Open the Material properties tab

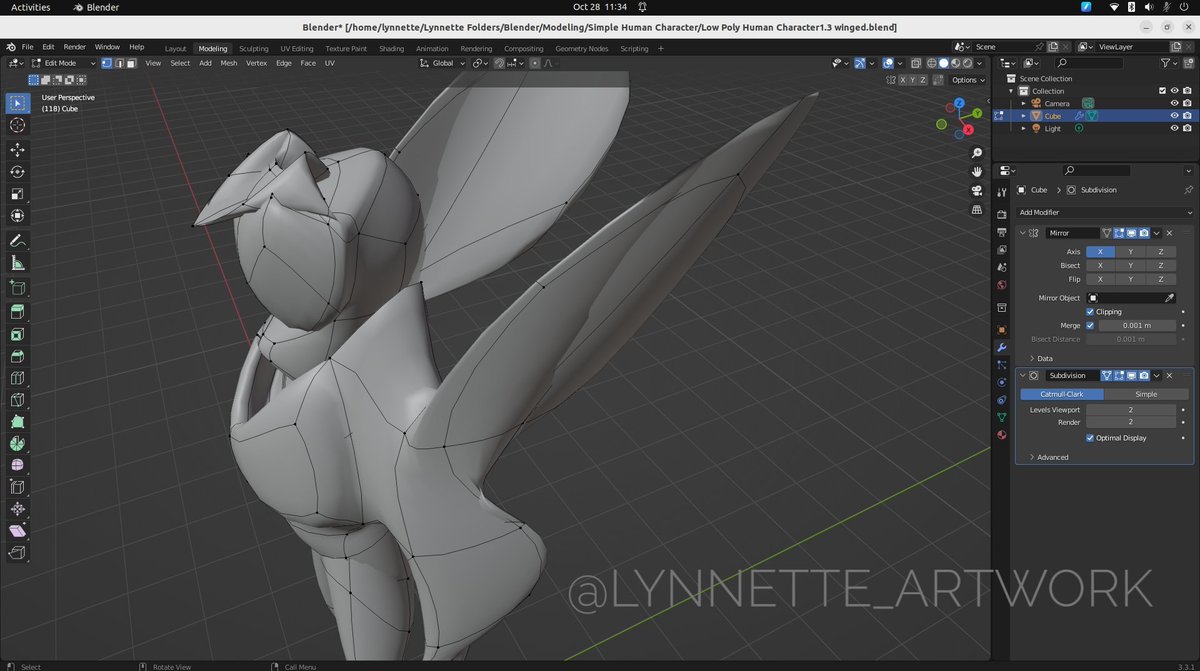pos(1002,435)
